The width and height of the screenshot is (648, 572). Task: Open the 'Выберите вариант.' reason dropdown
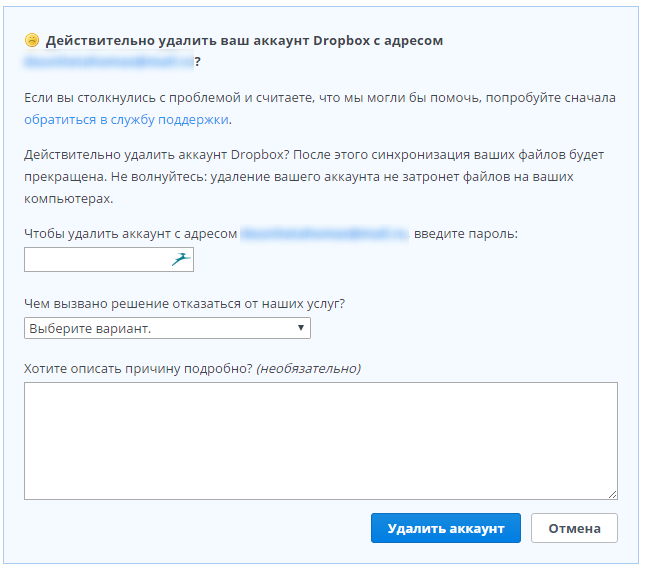[167, 328]
